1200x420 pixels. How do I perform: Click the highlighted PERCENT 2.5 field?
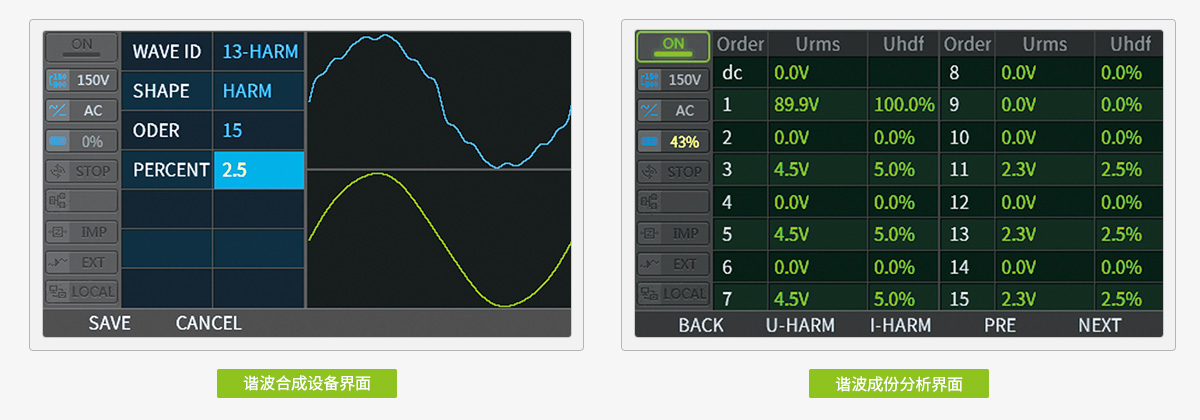coord(259,170)
